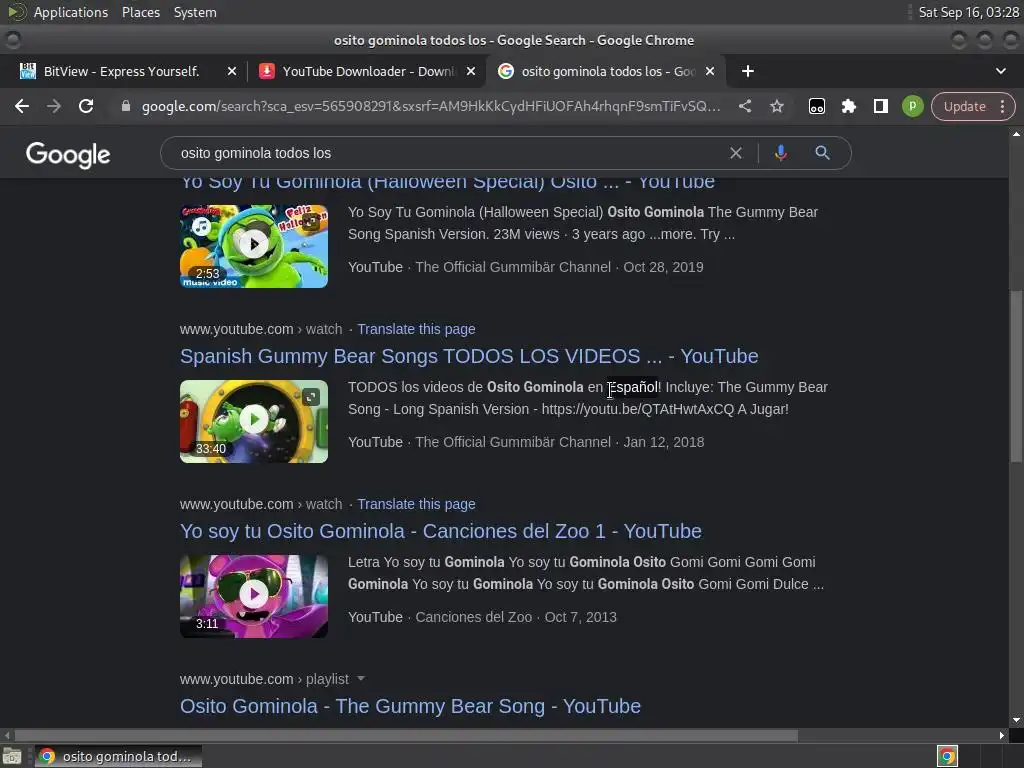Open Yo Soy Tu Gominola Halloween Special link
This screenshot has height=768, width=1024.
point(447,182)
